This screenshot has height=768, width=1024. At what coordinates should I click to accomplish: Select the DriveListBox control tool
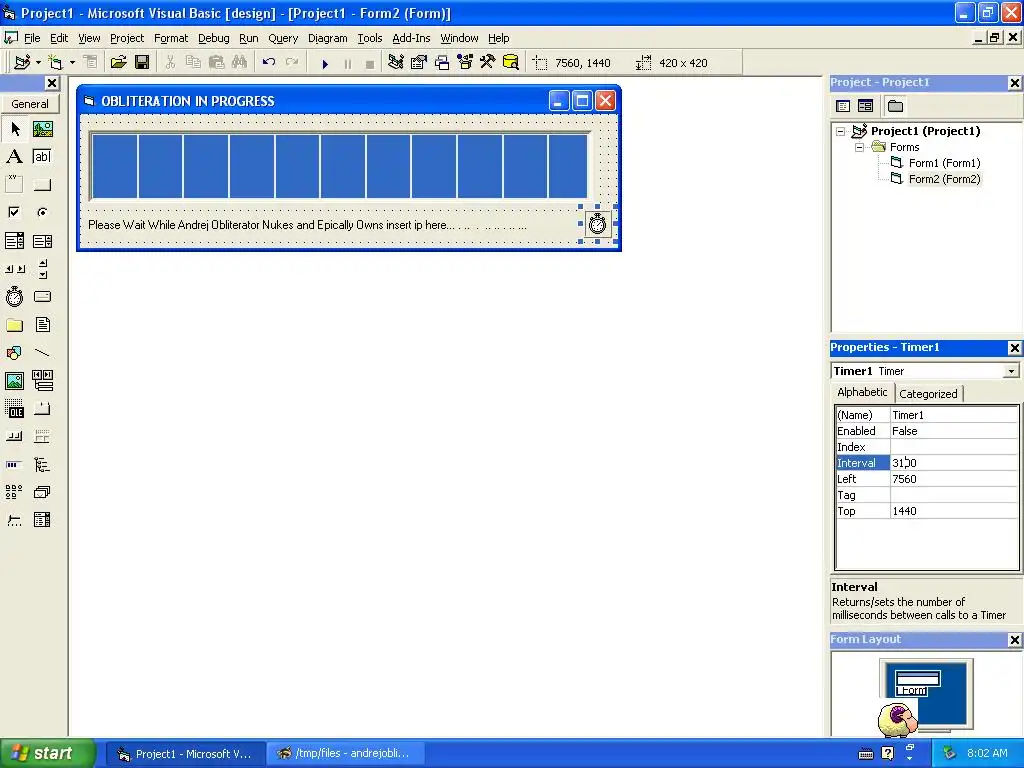click(42, 297)
